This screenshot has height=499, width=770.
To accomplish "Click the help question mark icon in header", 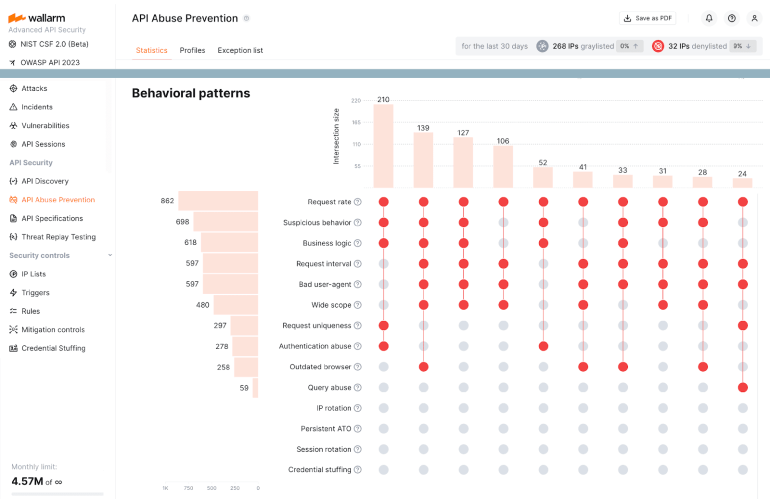I will [732, 18].
